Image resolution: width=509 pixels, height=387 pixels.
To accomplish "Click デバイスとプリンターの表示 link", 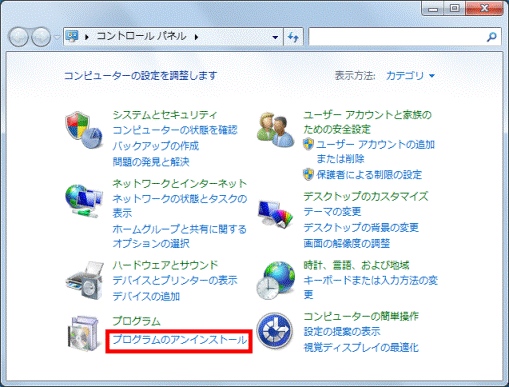I will pos(175,280).
